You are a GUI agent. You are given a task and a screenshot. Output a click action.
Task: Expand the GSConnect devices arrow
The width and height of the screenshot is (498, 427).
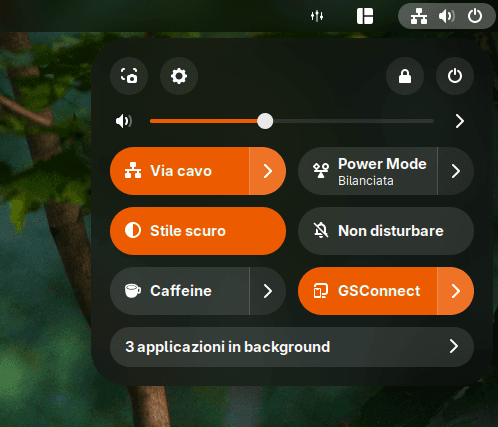(456, 291)
